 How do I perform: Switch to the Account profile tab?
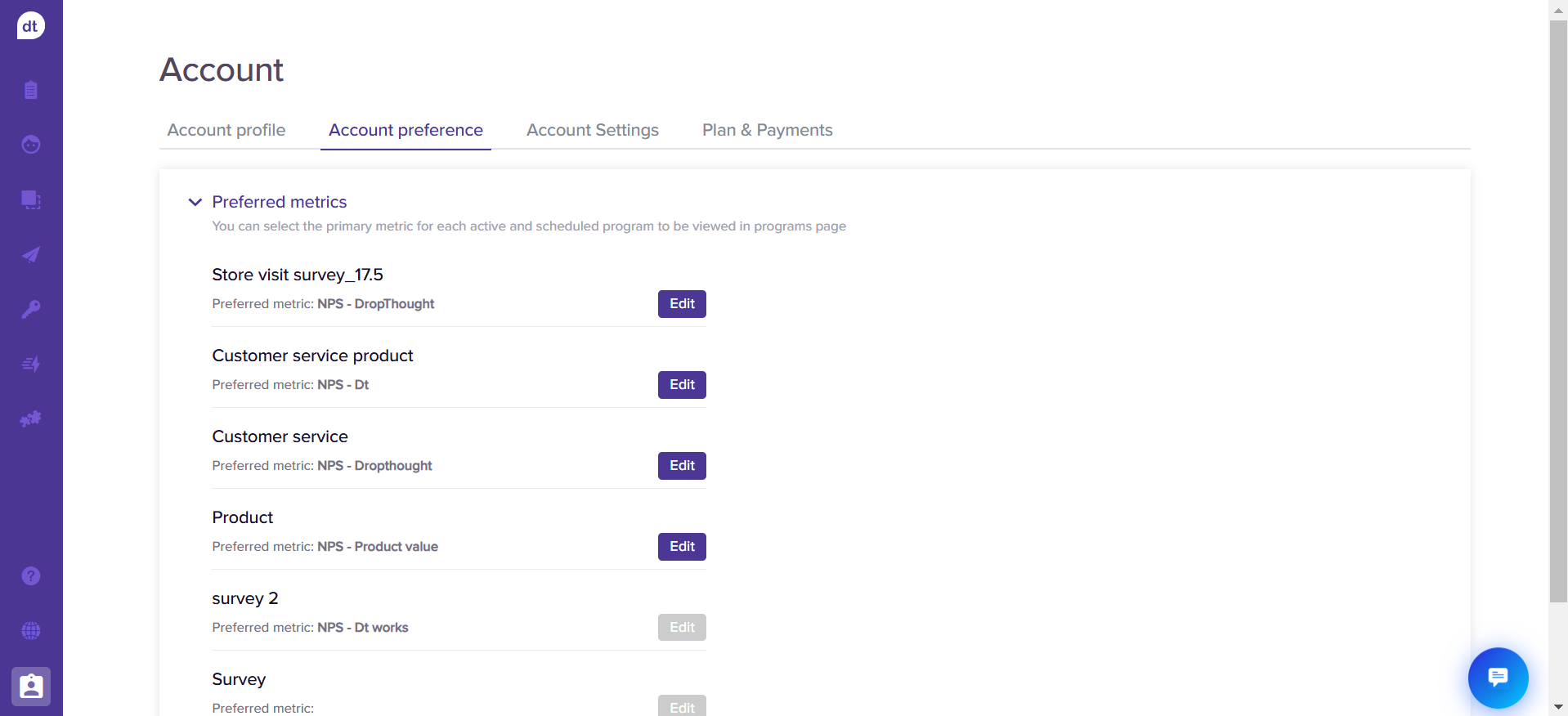pos(226,131)
